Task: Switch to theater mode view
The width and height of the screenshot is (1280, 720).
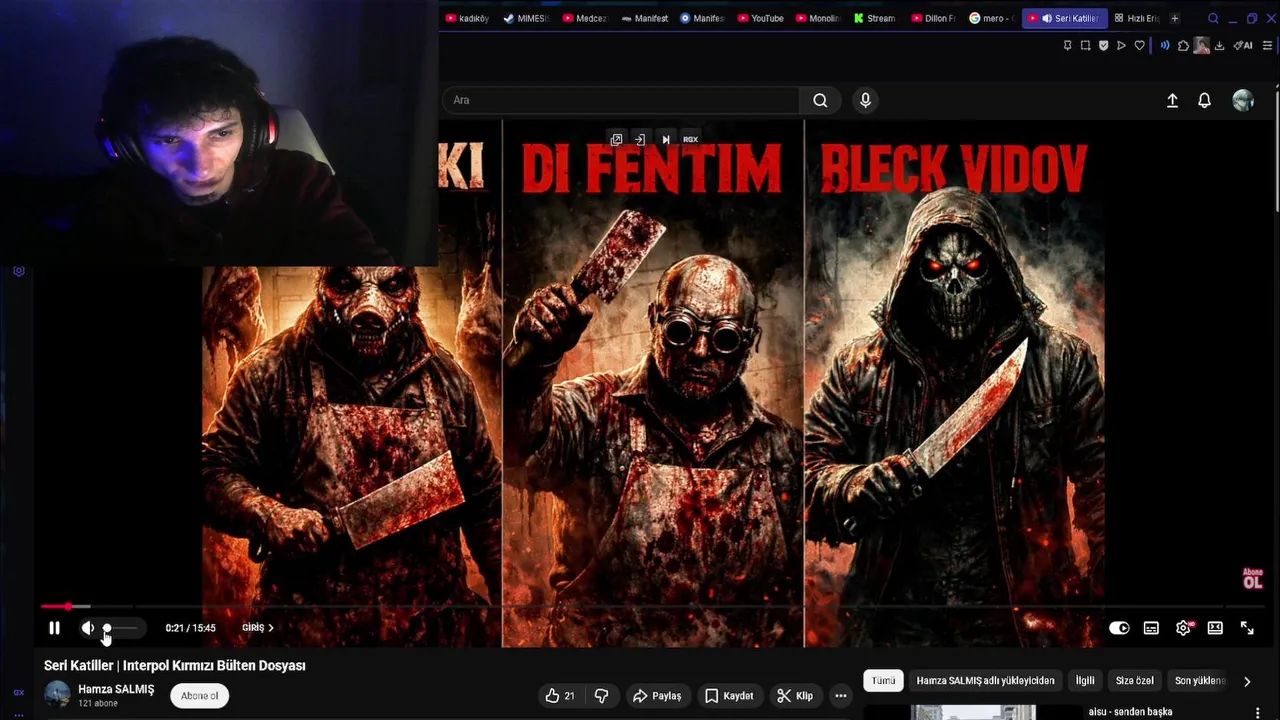Action: [1215, 628]
